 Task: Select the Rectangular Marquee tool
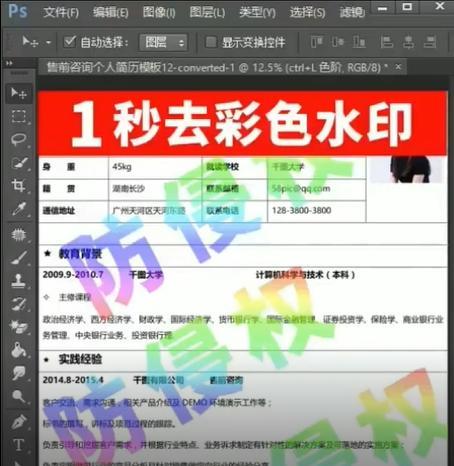point(19,117)
